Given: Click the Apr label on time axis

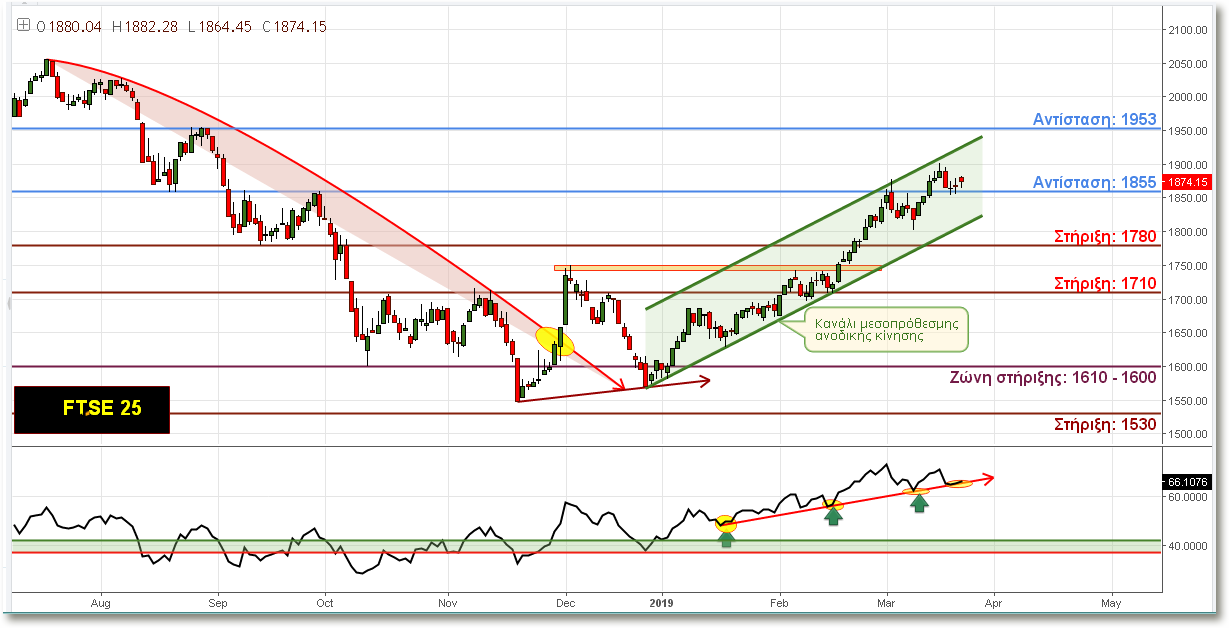Looking at the screenshot, I should pos(993,604).
